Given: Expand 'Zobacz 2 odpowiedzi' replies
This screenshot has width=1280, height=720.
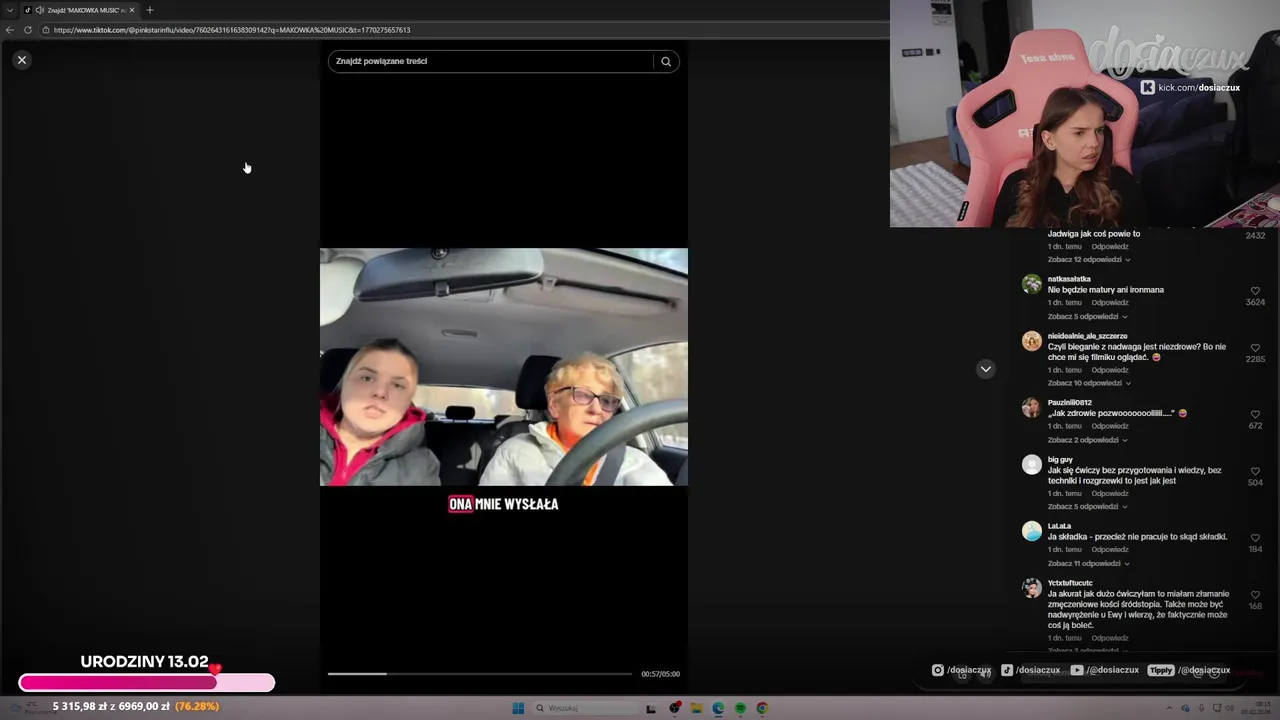Looking at the screenshot, I should [x=1086, y=440].
